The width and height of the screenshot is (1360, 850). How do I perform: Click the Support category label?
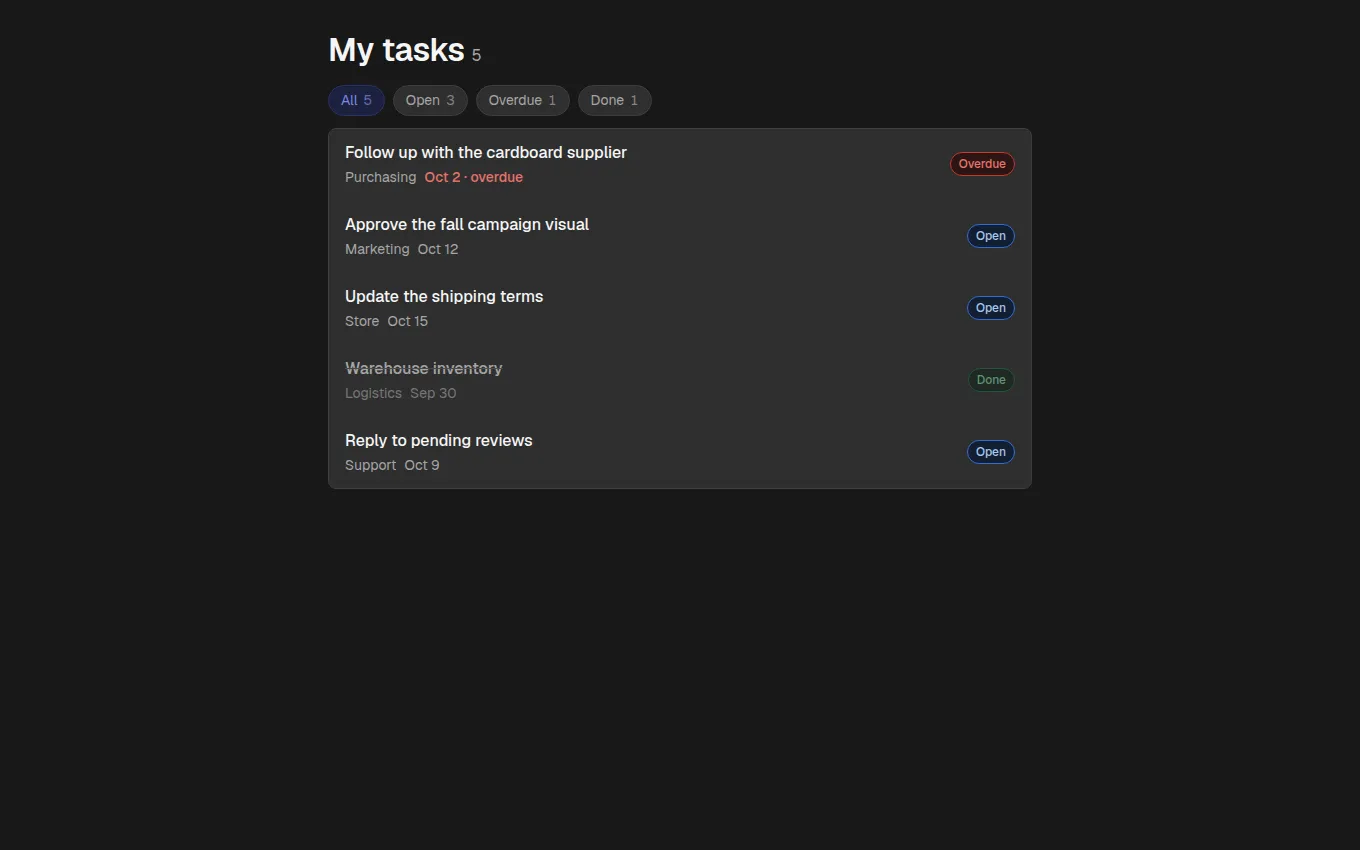pyautogui.click(x=370, y=465)
